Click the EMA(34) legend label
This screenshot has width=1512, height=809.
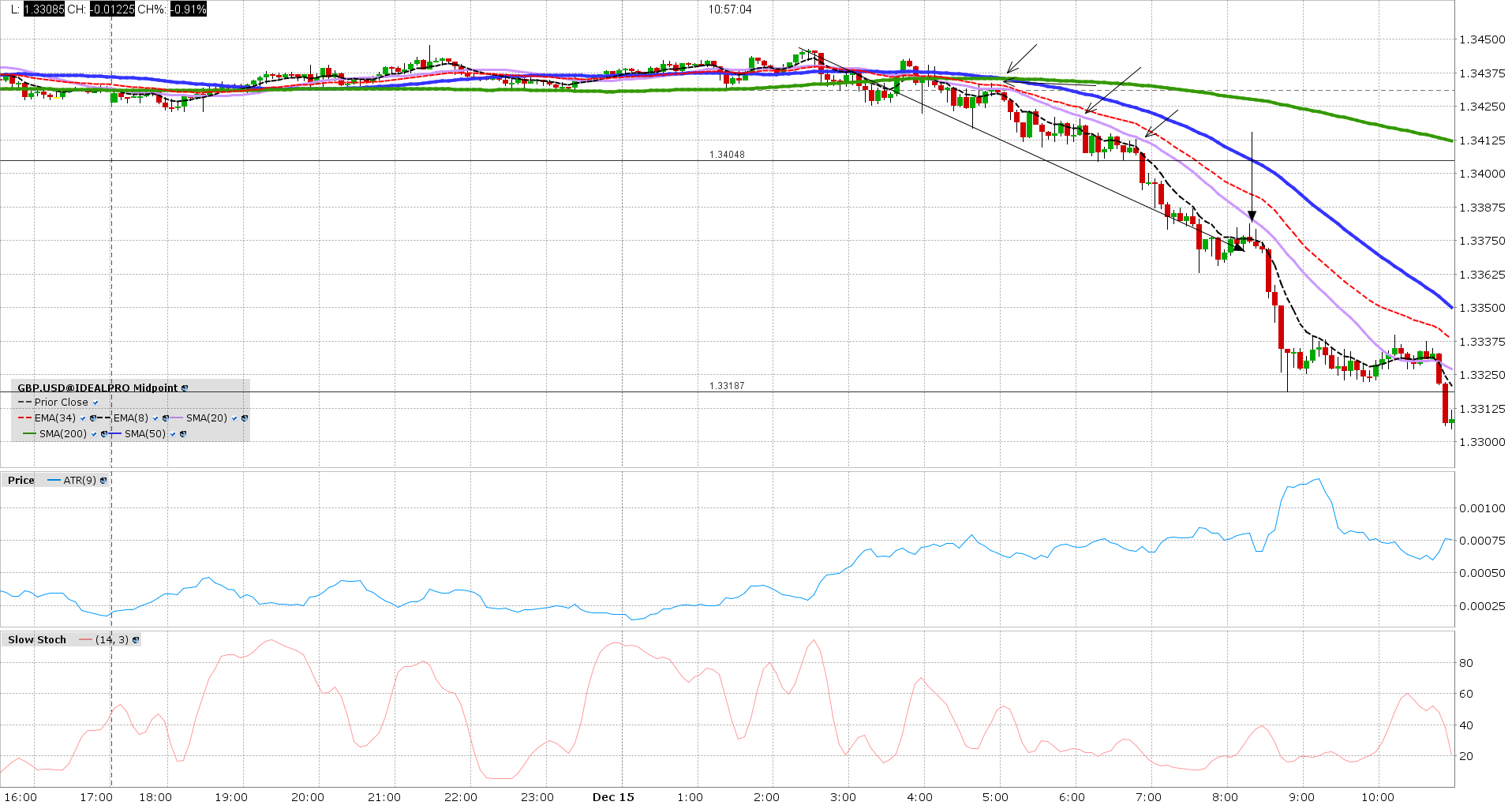click(x=55, y=418)
